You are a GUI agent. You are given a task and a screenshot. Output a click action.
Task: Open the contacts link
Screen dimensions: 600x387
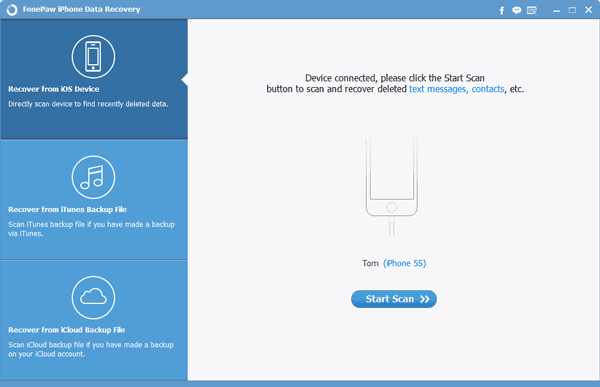click(x=488, y=89)
